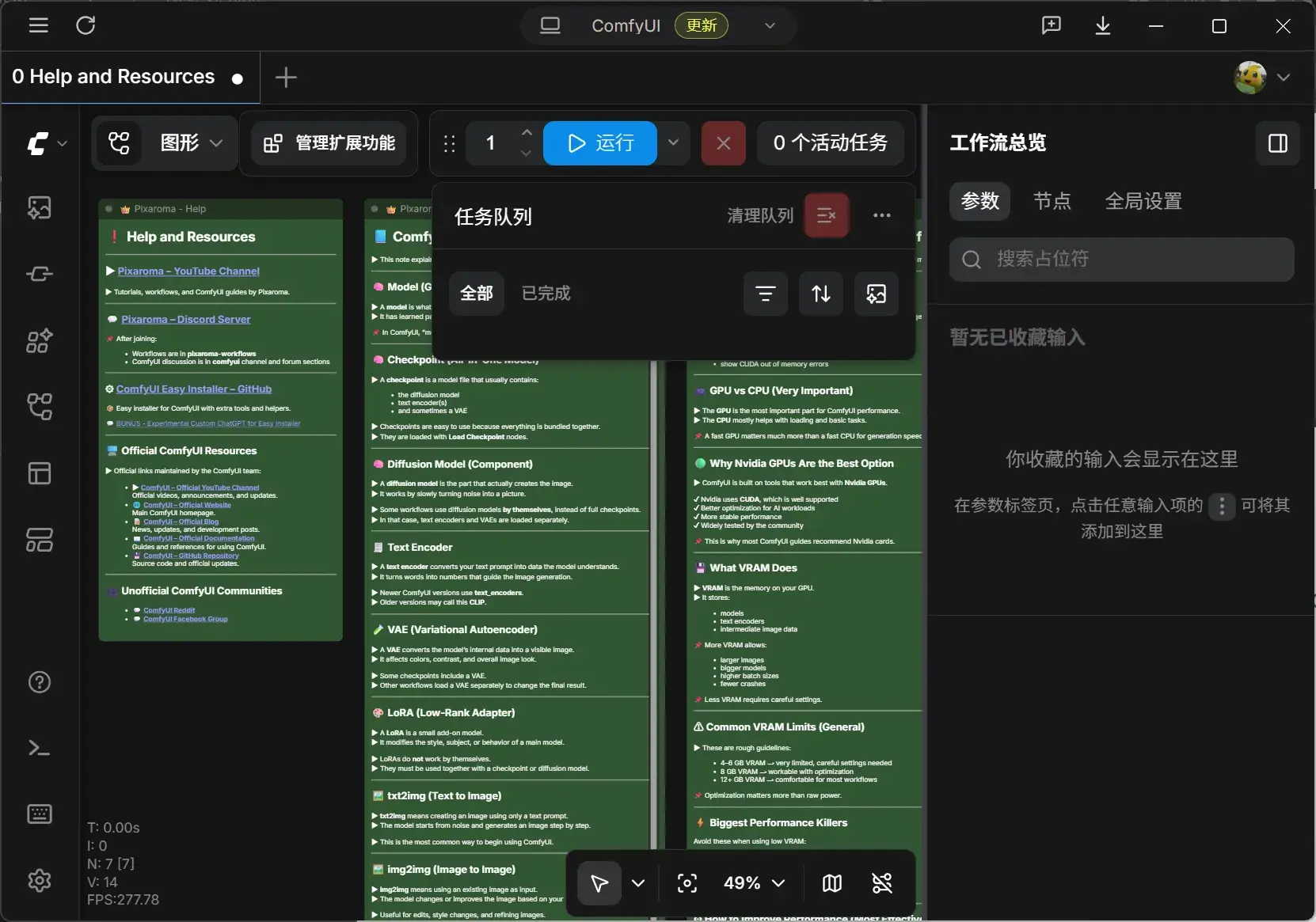Click the T: 0.00s readout

click(x=113, y=828)
